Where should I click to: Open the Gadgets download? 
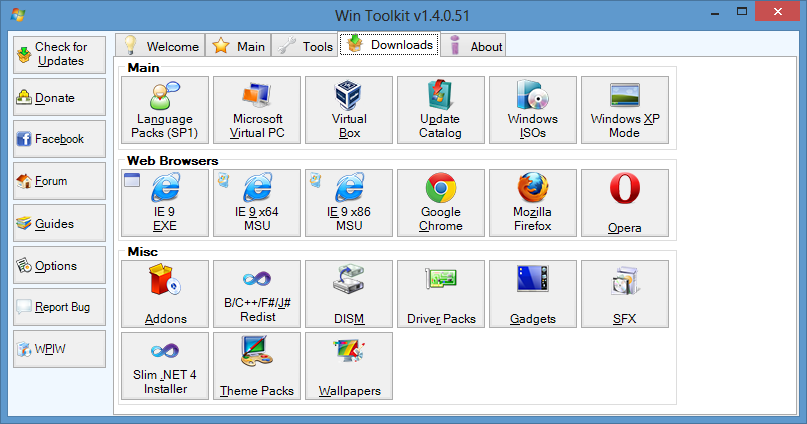532,294
